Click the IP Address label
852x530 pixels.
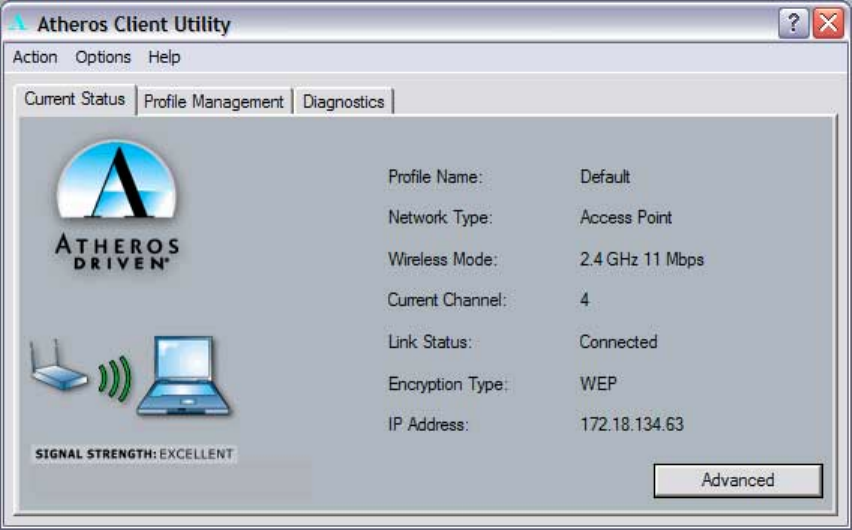428,425
